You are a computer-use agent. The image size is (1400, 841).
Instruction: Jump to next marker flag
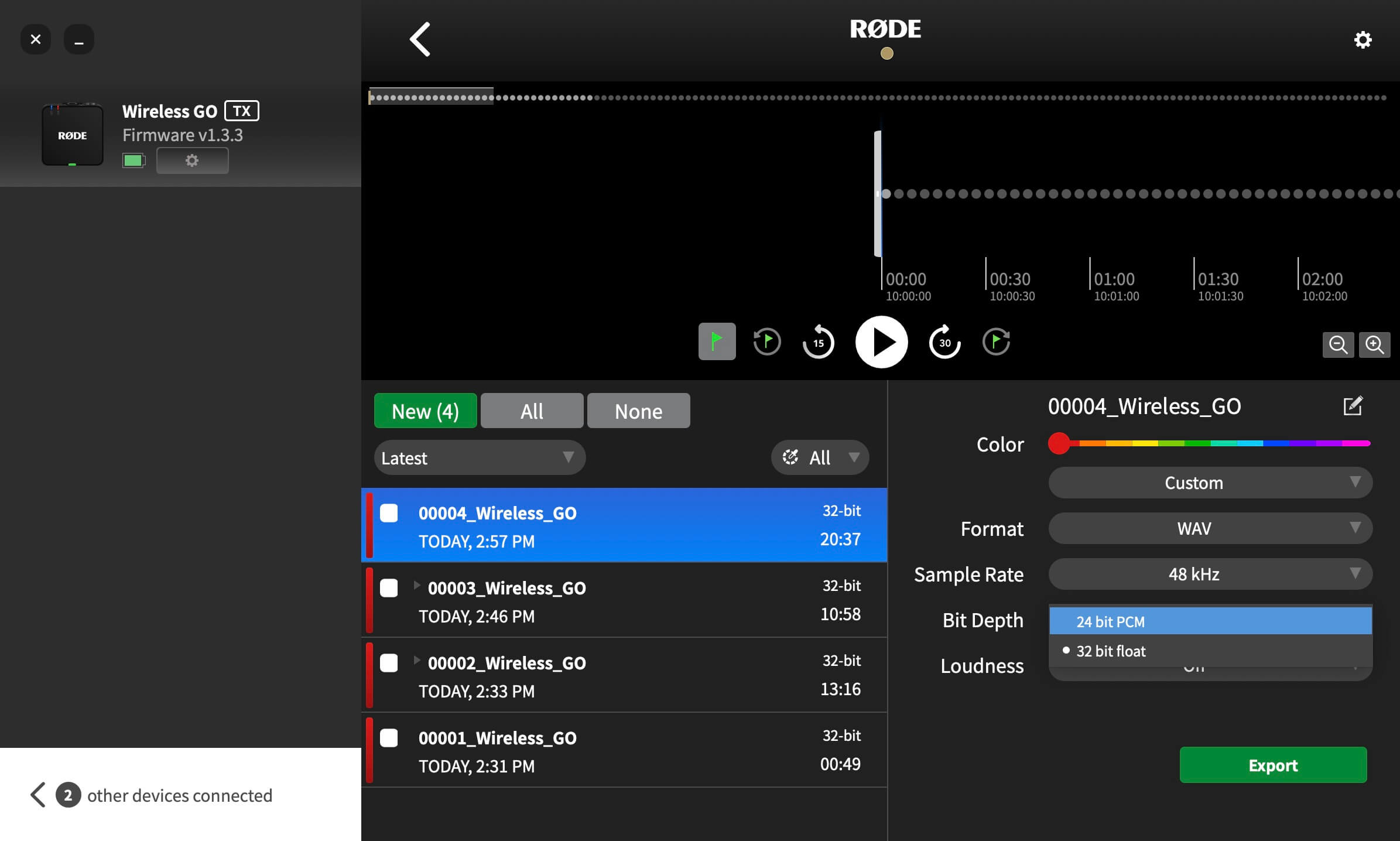996,341
